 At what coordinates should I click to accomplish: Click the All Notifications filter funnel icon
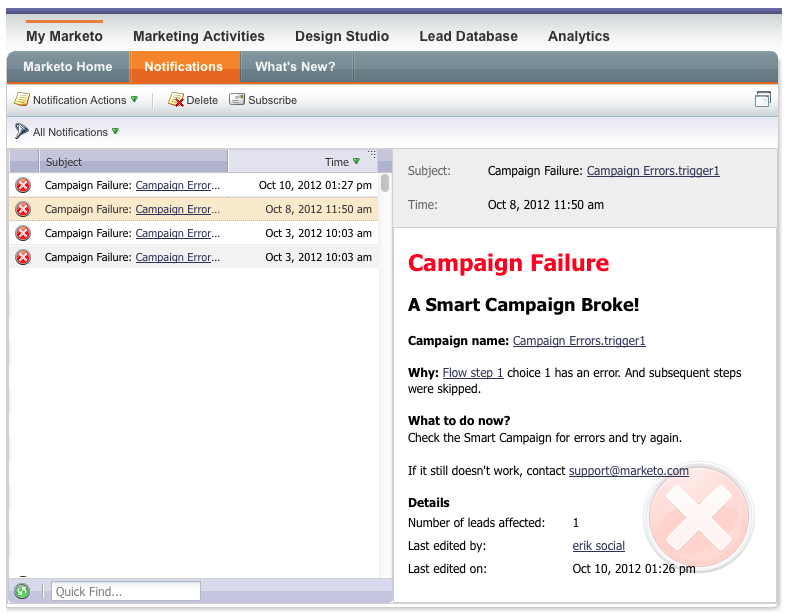click(x=22, y=131)
